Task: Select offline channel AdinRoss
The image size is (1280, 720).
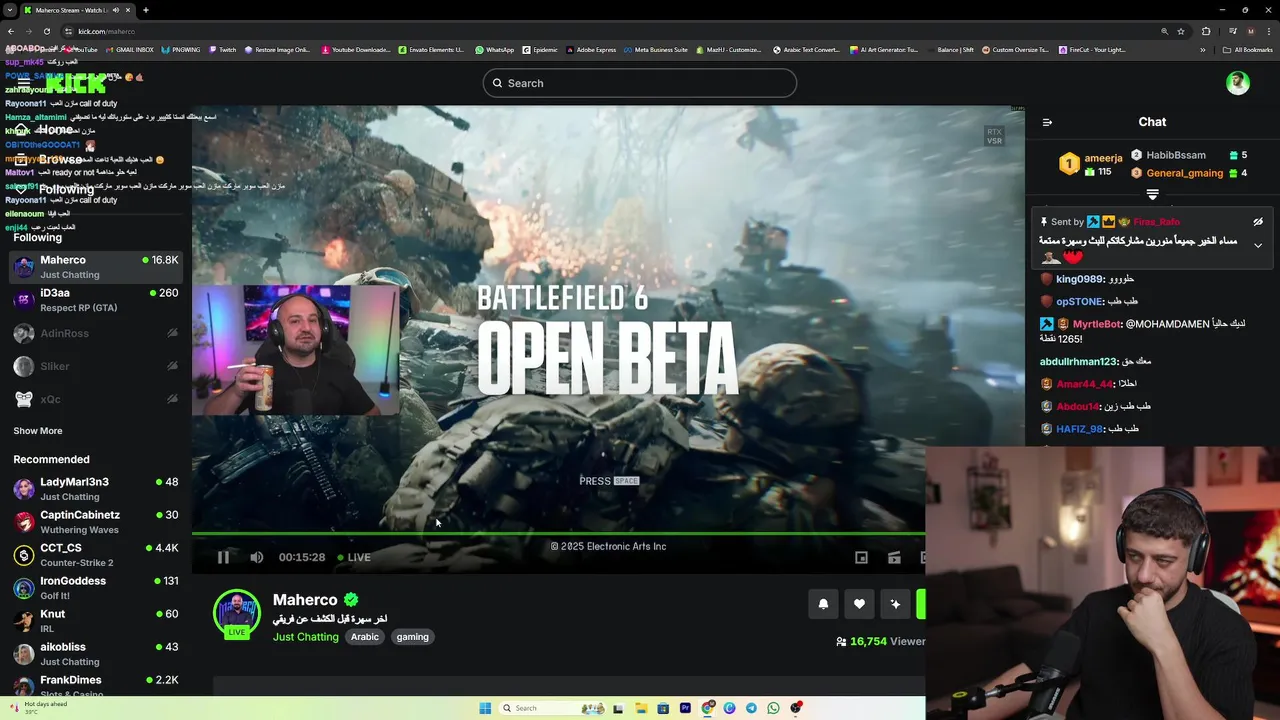Action: tap(96, 333)
